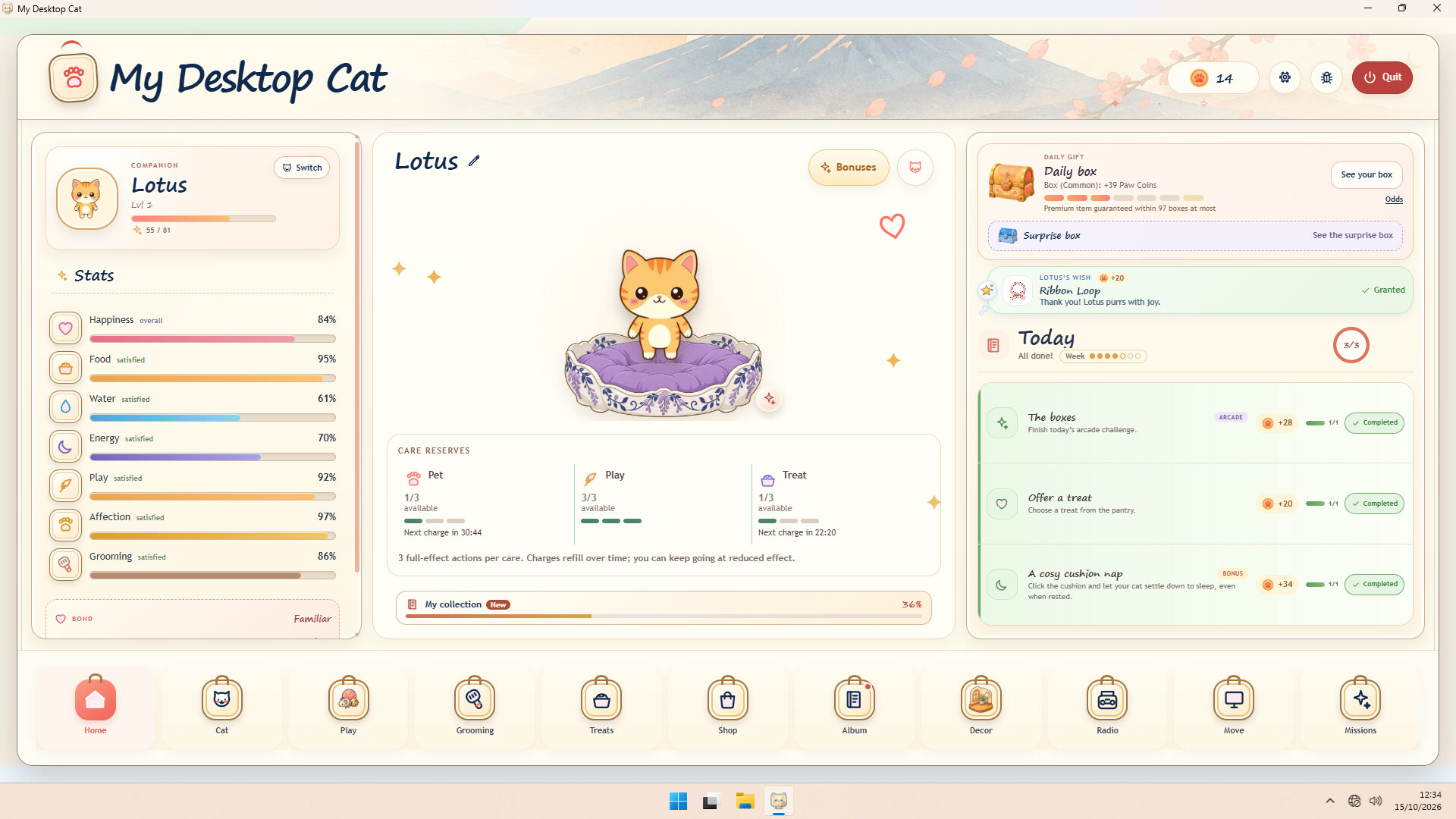The image size is (1456, 819).
Task: Open My collection progress bar
Action: (664, 608)
